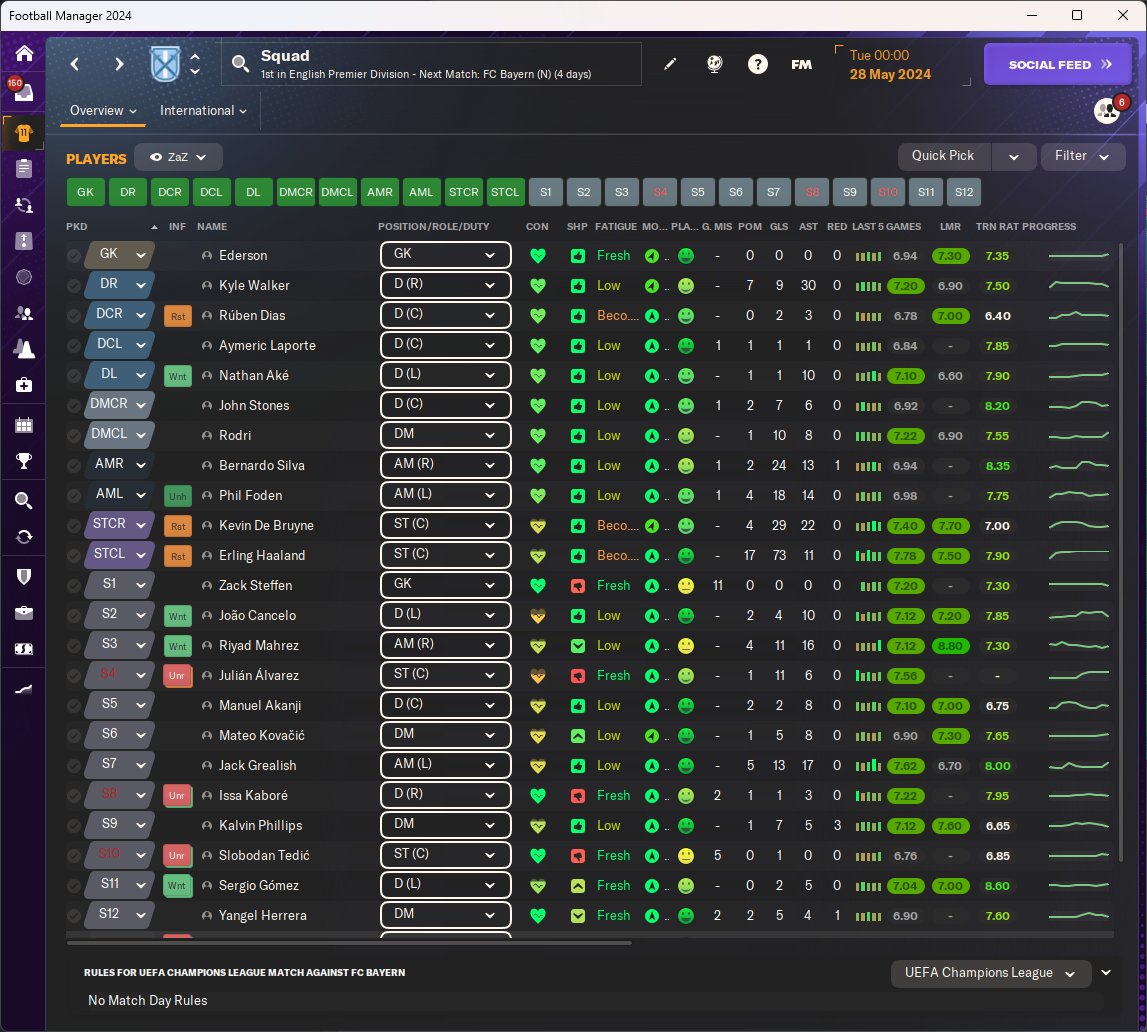The image size is (1147, 1032).
Task: Open the Training cones icon in sidebar
Action: coord(23,349)
